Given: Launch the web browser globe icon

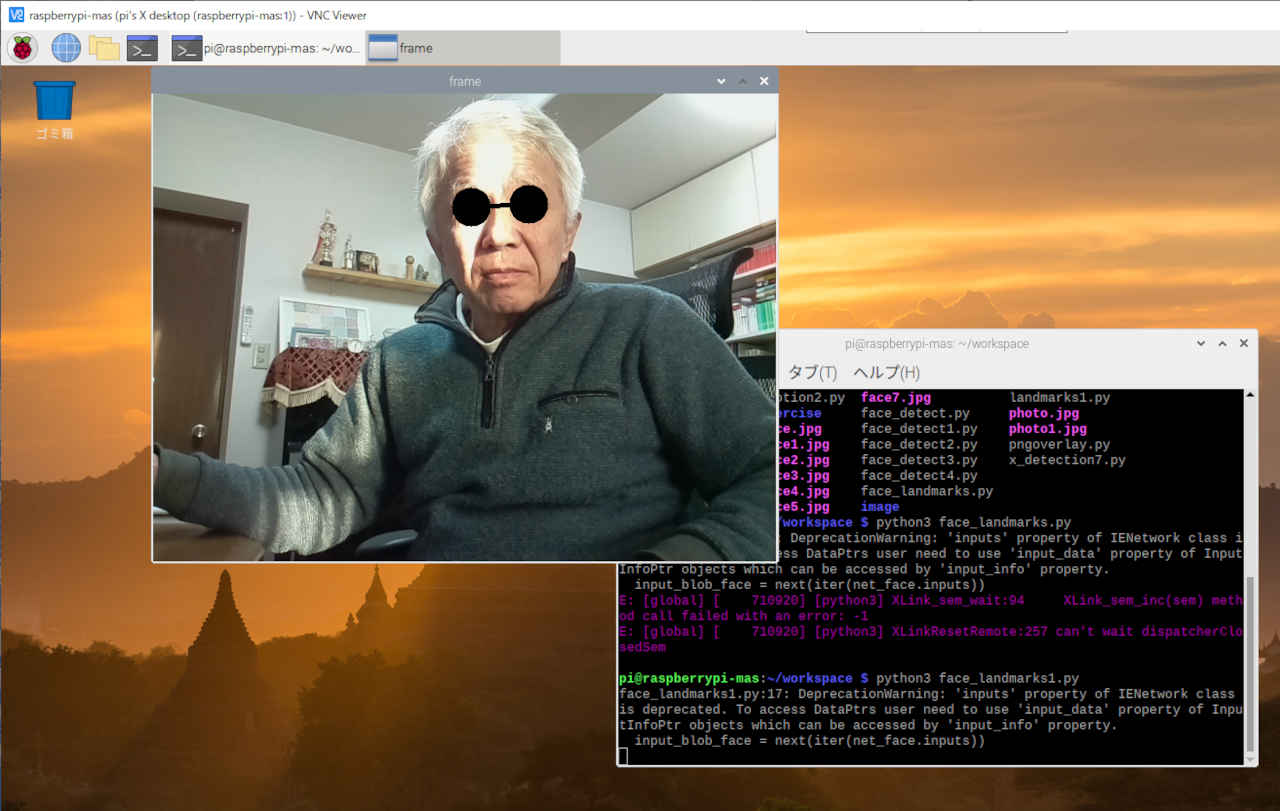Looking at the screenshot, I should pos(66,47).
